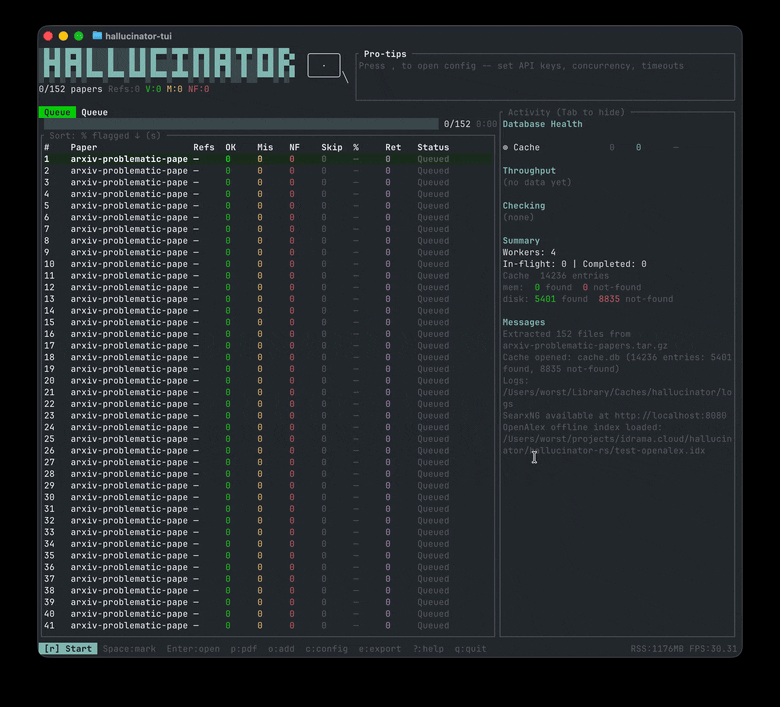Quit via the q:quit hint
Screen dimensions: 780x707
coord(470,649)
